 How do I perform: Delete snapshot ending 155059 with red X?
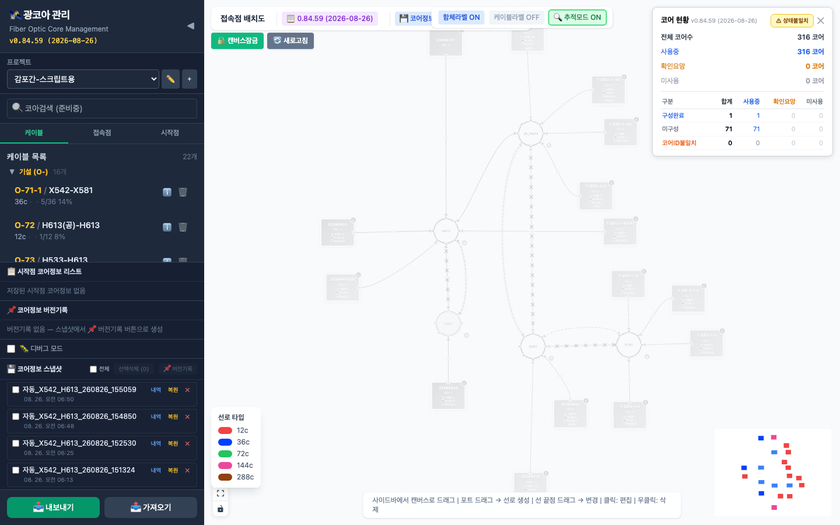[x=188, y=390]
